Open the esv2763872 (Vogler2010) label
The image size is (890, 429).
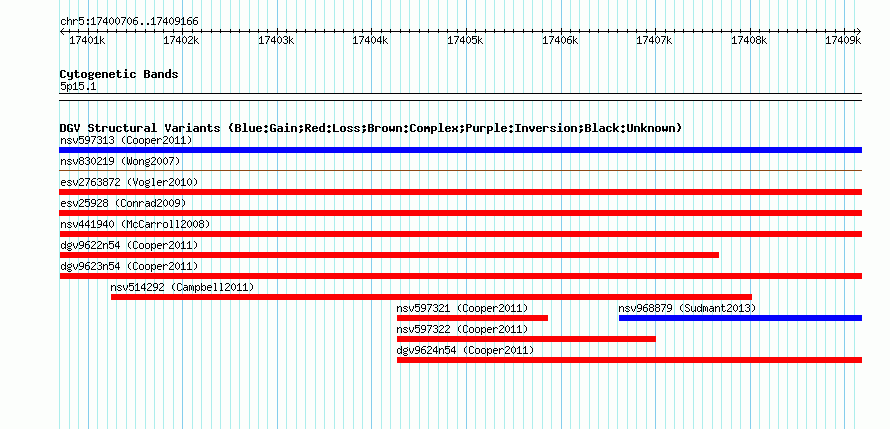click(x=129, y=182)
